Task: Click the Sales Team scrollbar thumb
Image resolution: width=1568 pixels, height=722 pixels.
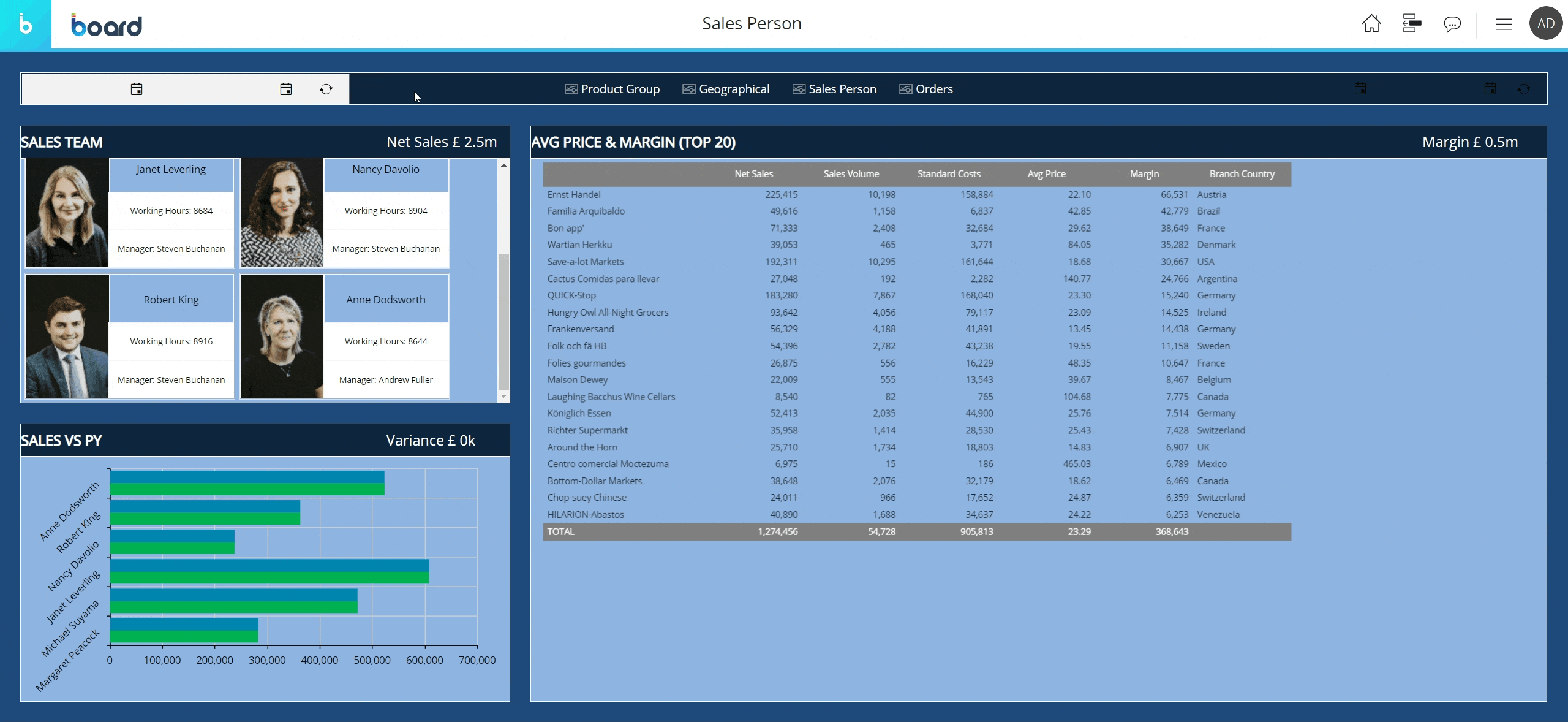Action: click(x=503, y=322)
